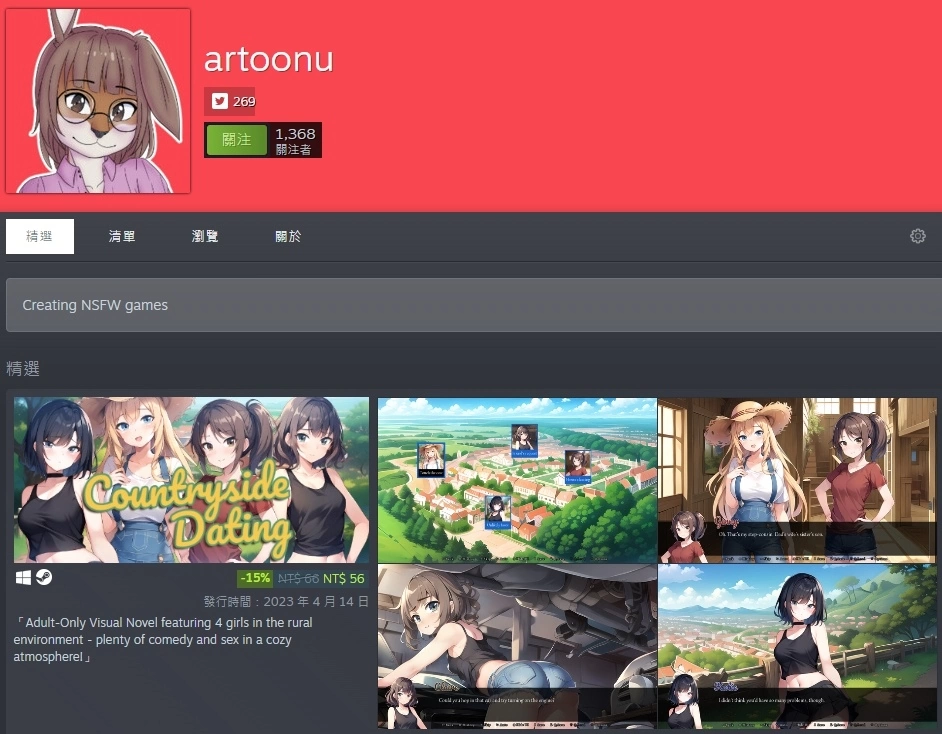Open the car repair screenshot

[517, 646]
